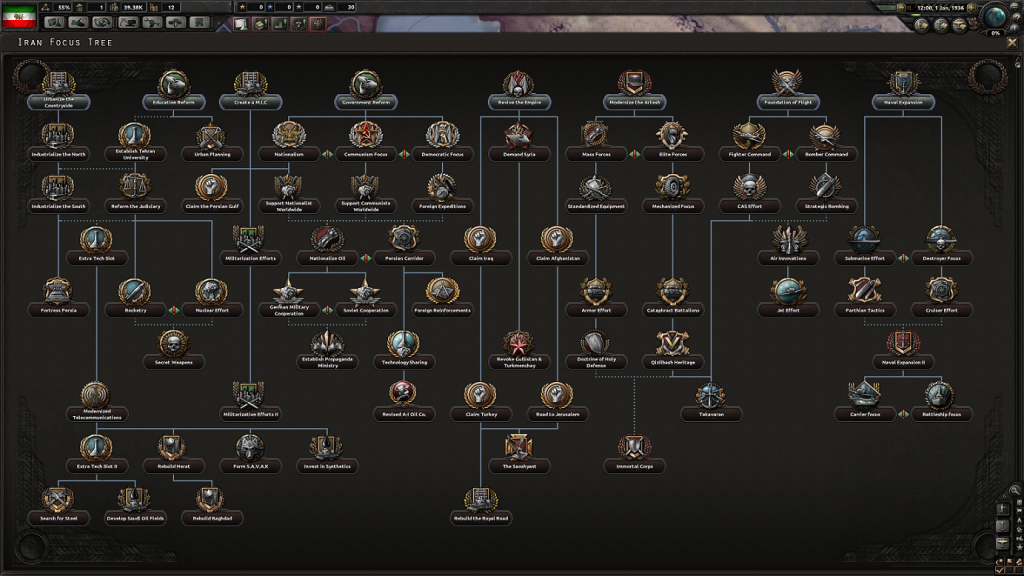Select the Rebuild the Royal Road focus

(482, 518)
